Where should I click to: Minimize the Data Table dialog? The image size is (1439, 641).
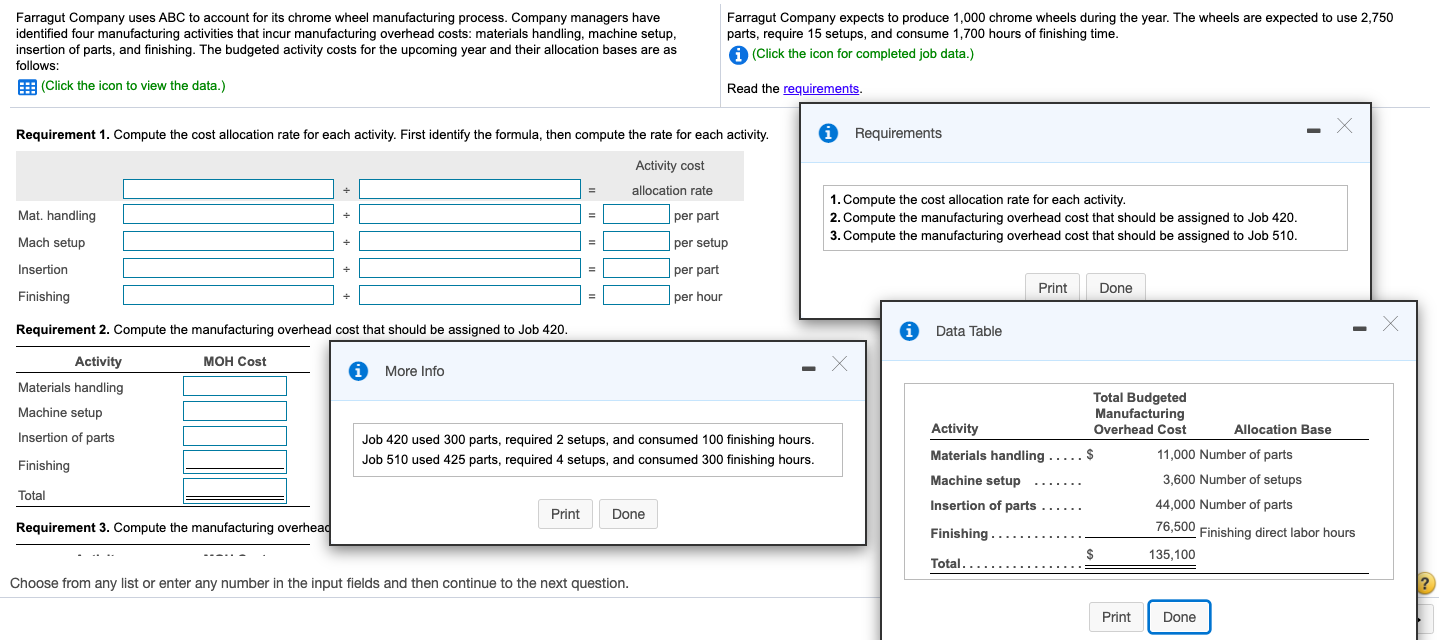[x=1361, y=327]
